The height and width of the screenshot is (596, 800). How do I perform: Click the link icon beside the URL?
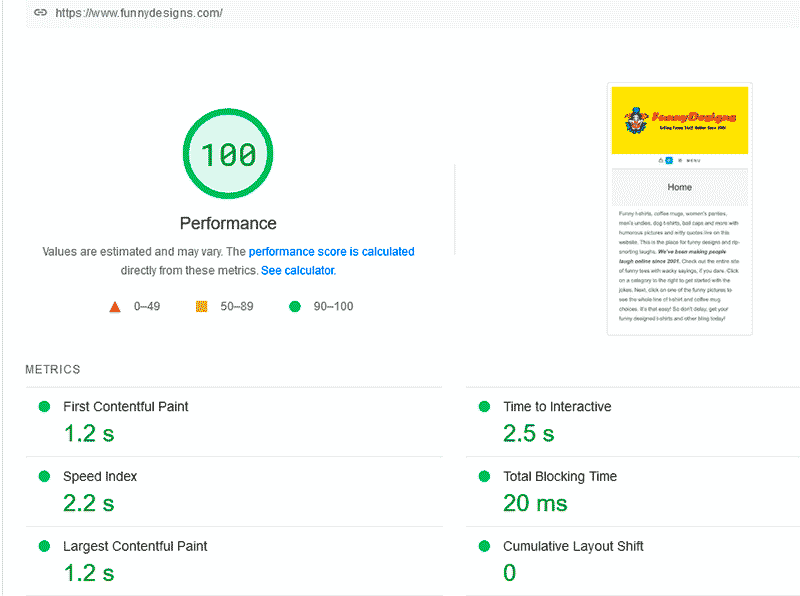coord(40,14)
